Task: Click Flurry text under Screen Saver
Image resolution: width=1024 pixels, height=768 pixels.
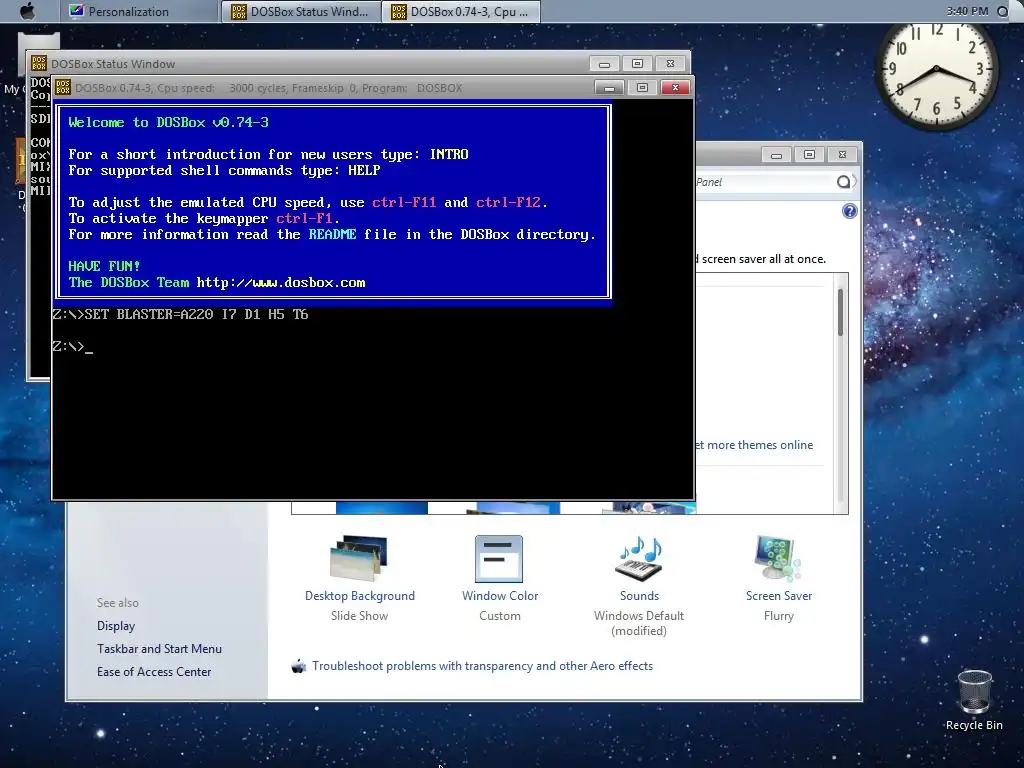Action: [x=778, y=616]
